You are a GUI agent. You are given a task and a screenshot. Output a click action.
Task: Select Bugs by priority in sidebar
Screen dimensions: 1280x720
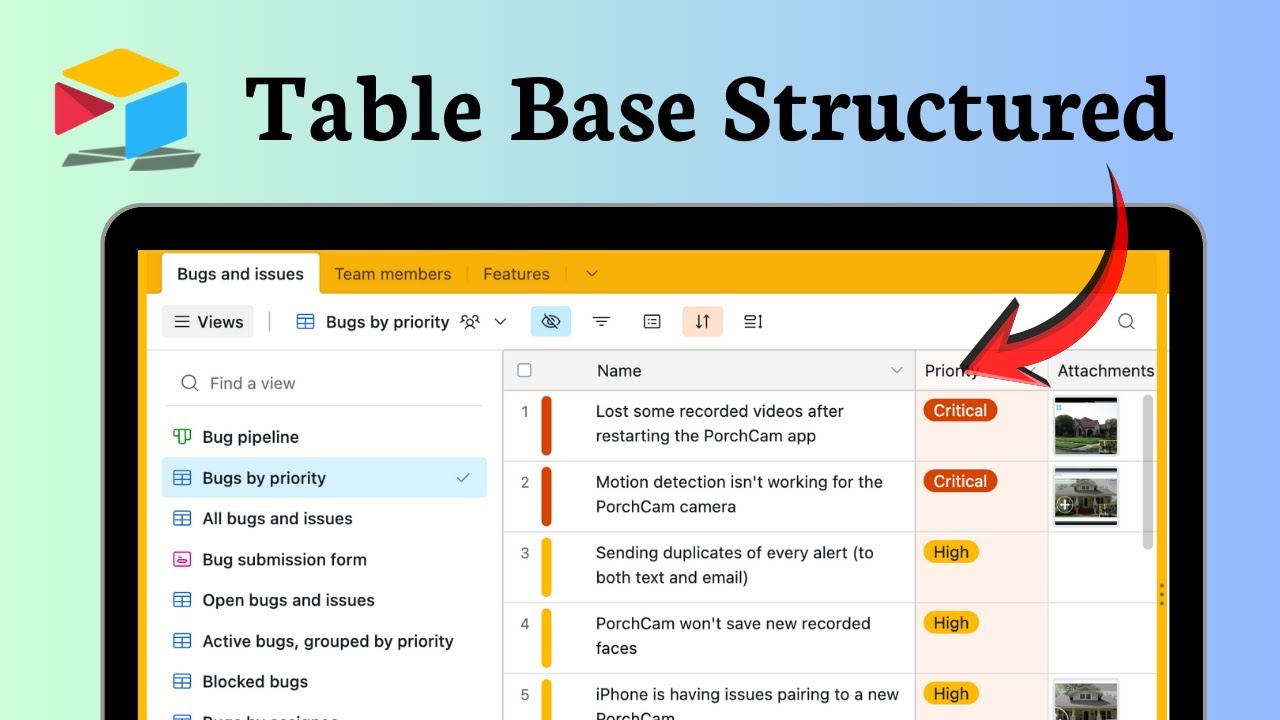(x=324, y=478)
